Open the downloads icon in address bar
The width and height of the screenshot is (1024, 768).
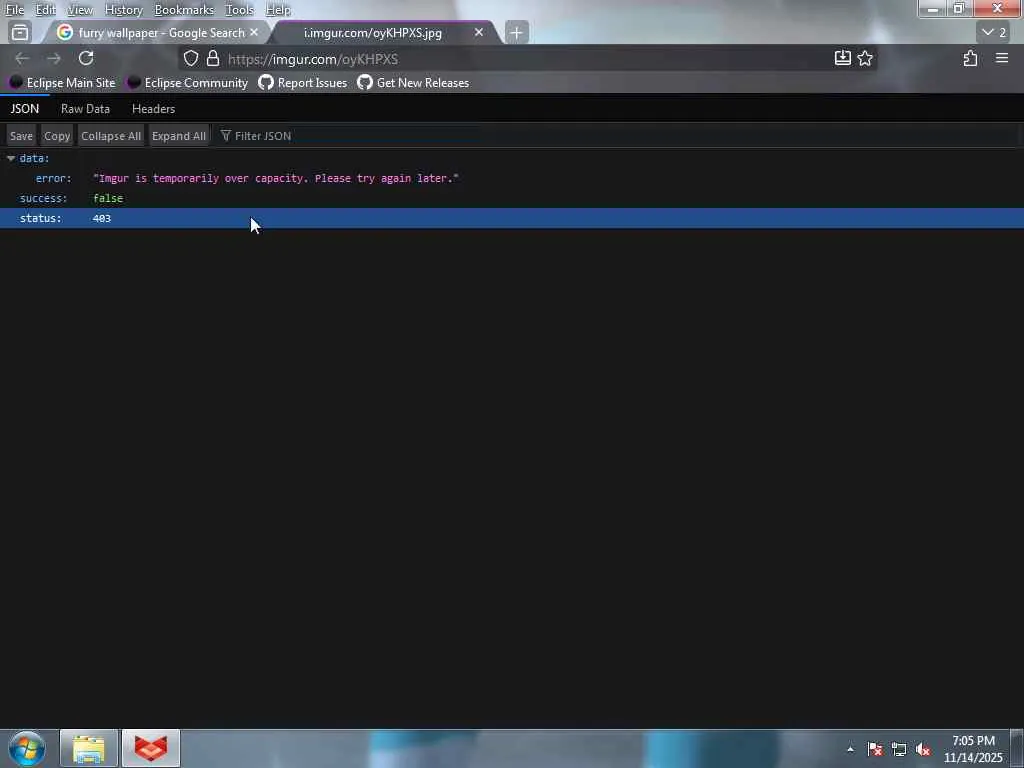click(x=842, y=58)
